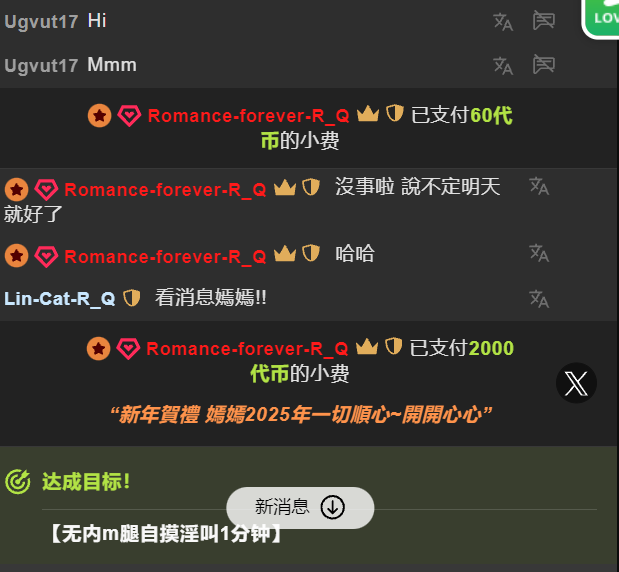Click the green LOV button at top corner

(600, 19)
